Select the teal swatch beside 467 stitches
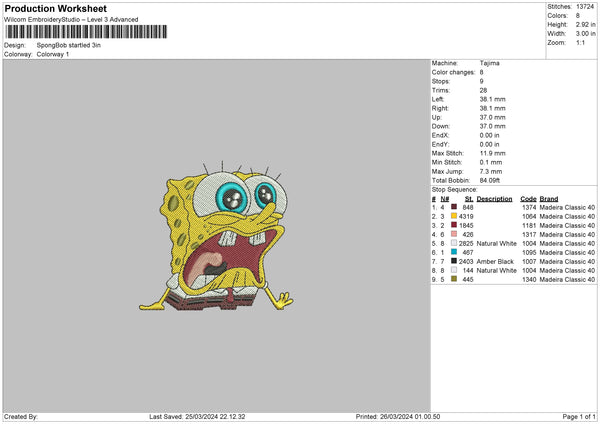The height and width of the screenshot is (424, 600). (x=454, y=252)
